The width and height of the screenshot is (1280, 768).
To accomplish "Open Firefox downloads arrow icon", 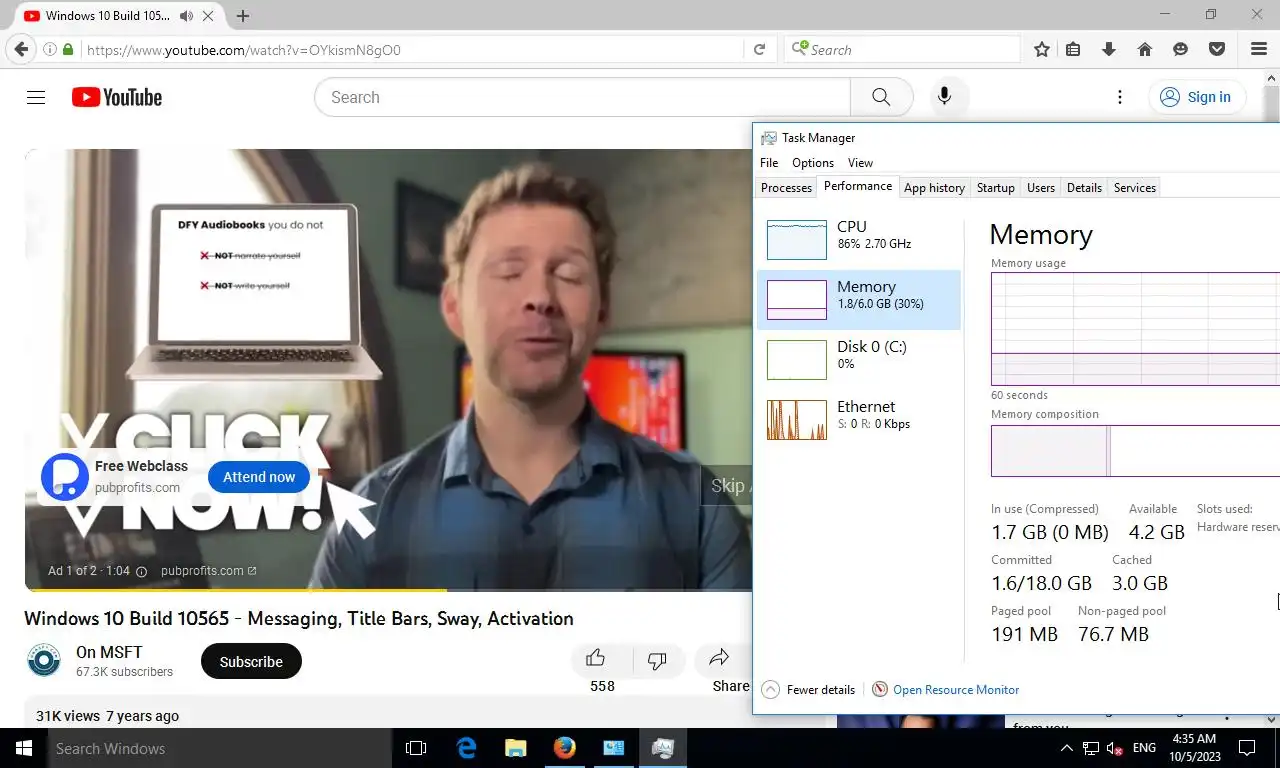I will (1108, 49).
